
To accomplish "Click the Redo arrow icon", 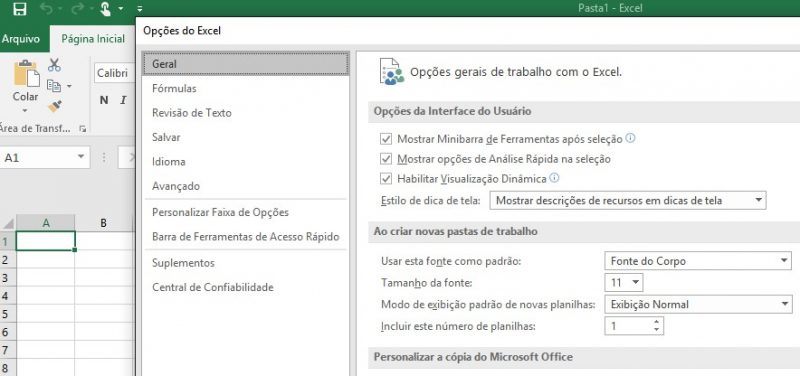I will click(x=77, y=9).
